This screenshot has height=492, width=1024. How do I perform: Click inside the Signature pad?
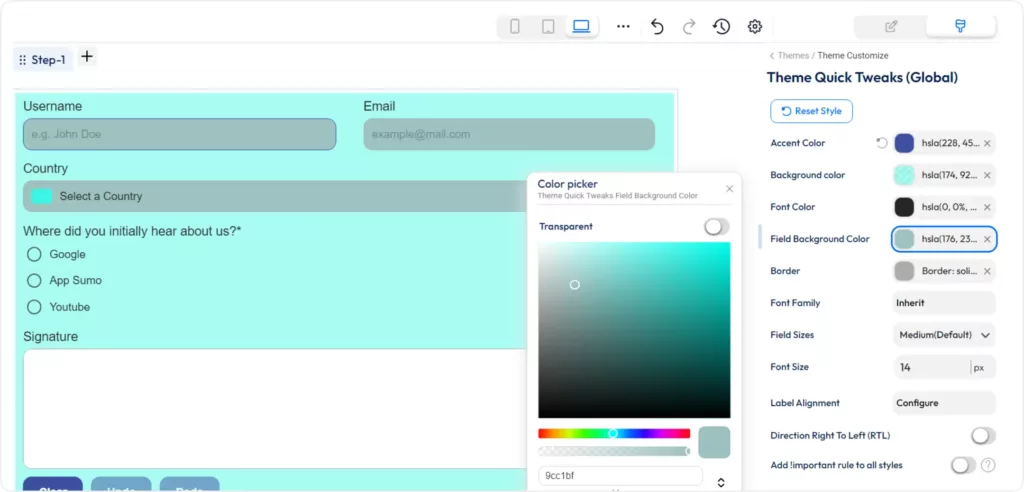275,408
